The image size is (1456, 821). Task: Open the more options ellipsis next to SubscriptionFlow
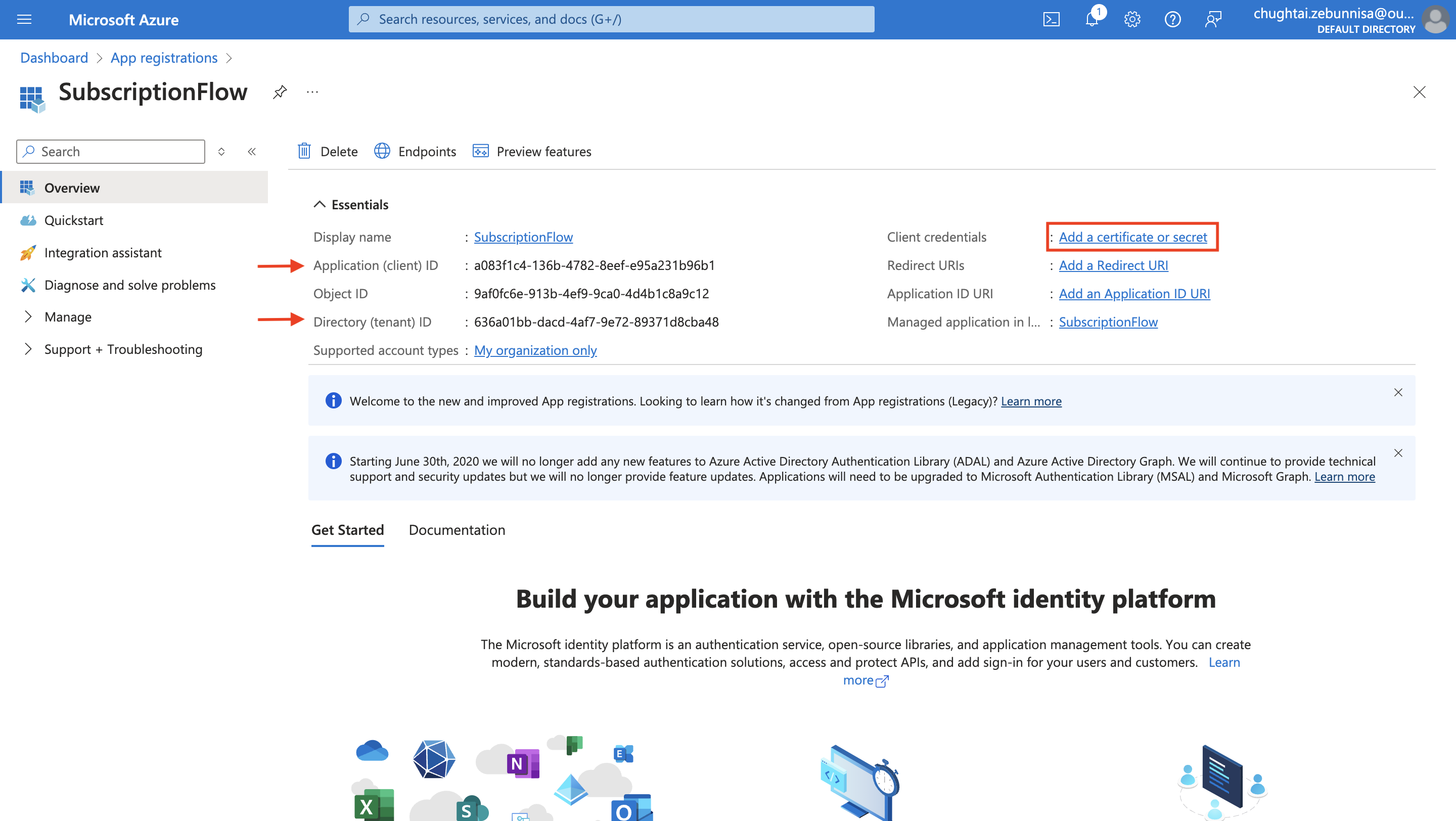[312, 92]
